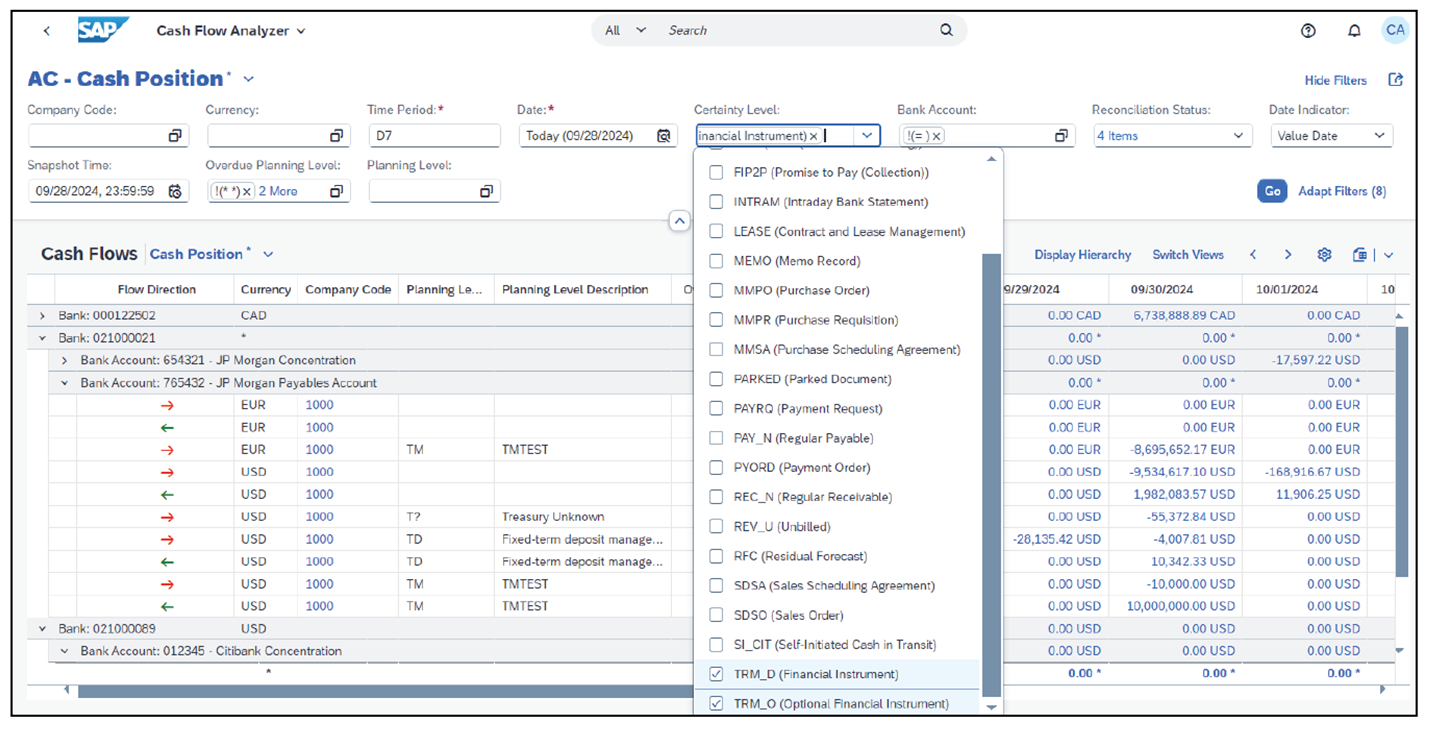1429x731 pixels.
Task: Click the CA user avatar
Action: [1396, 30]
